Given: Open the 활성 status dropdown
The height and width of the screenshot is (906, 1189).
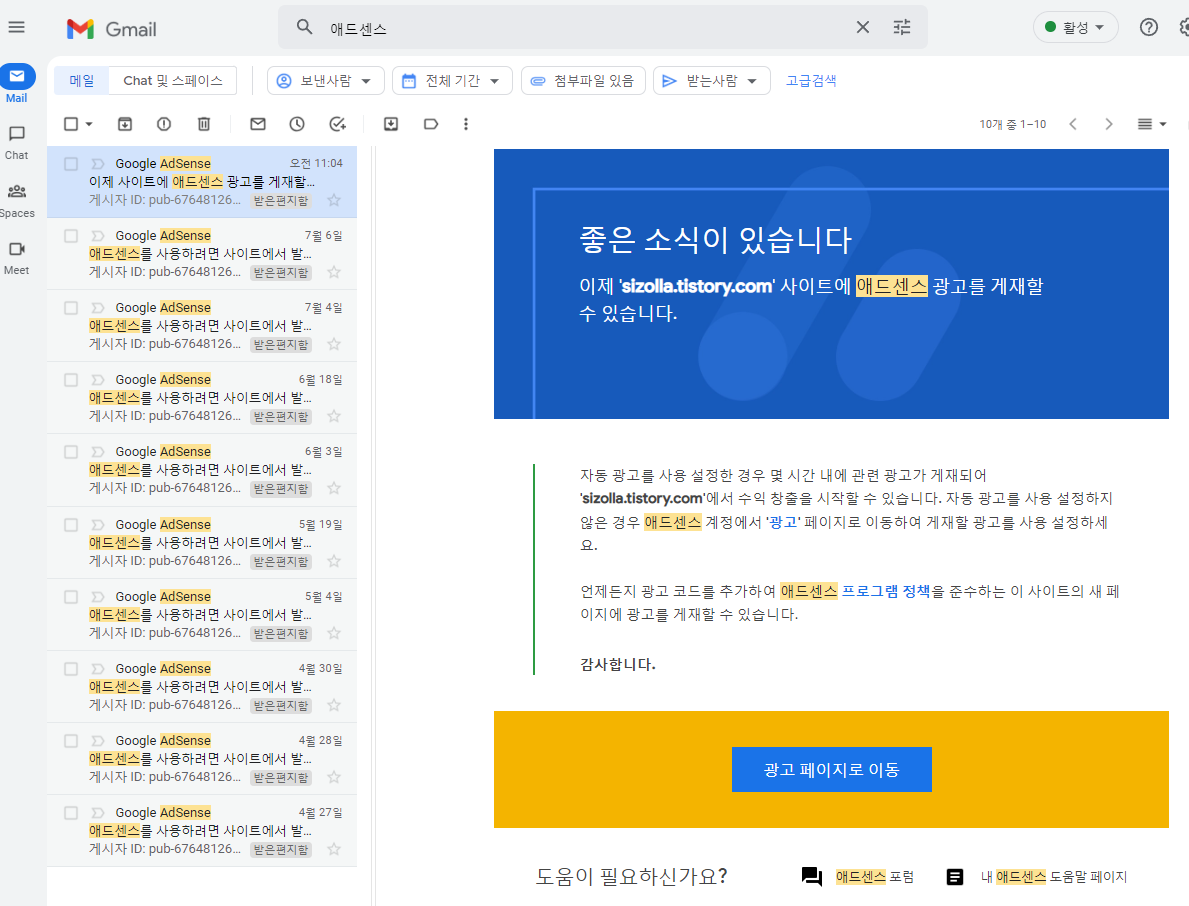Looking at the screenshot, I should [x=1075, y=27].
